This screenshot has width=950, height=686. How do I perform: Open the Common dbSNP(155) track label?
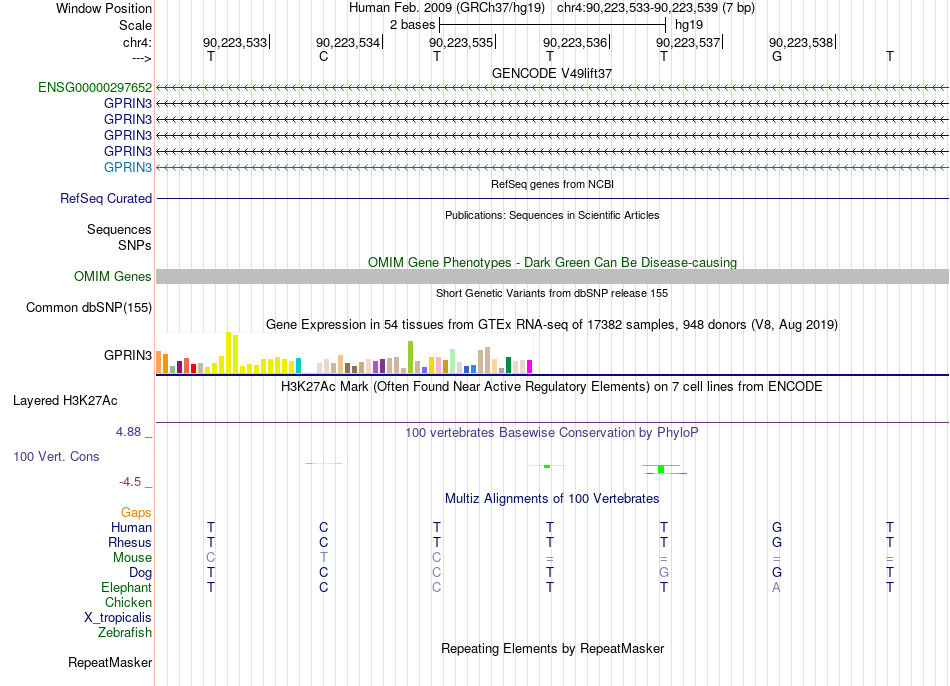pyautogui.click(x=89, y=307)
